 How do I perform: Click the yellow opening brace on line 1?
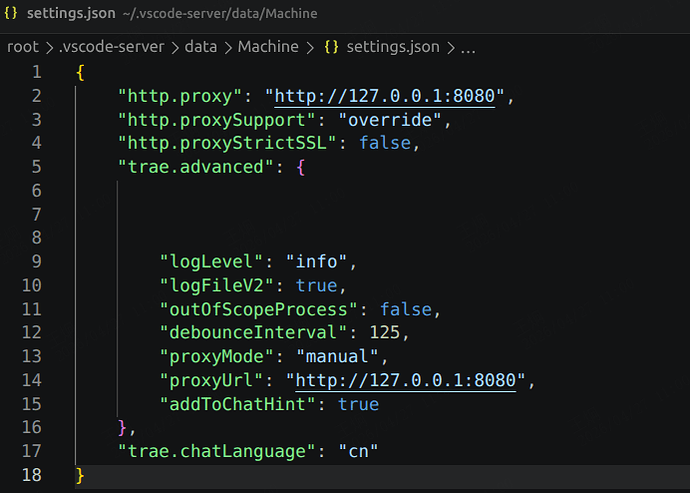coord(80,73)
